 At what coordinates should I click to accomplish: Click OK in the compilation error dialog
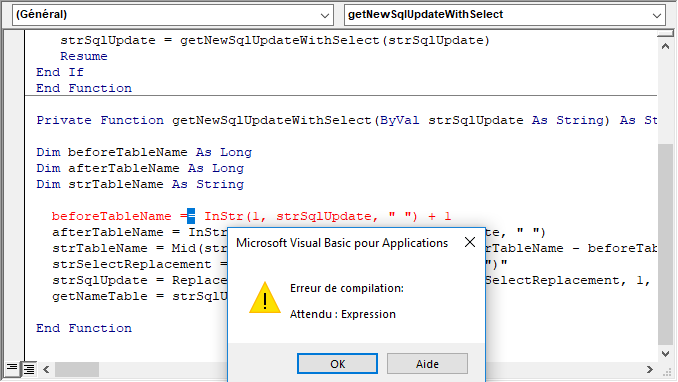pos(337,364)
